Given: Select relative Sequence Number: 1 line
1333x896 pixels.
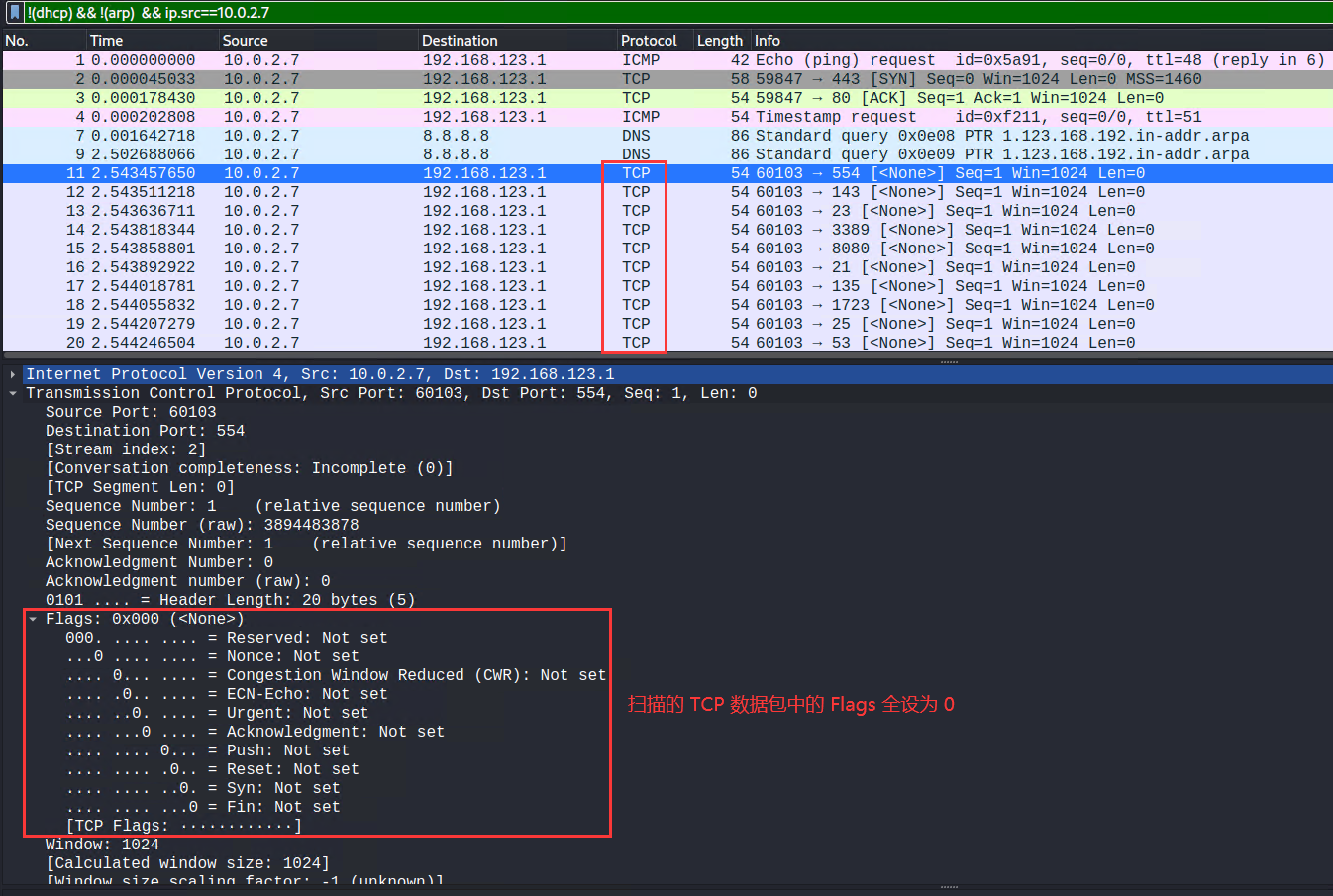Looking at the screenshot, I should click(x=273, y=506).
